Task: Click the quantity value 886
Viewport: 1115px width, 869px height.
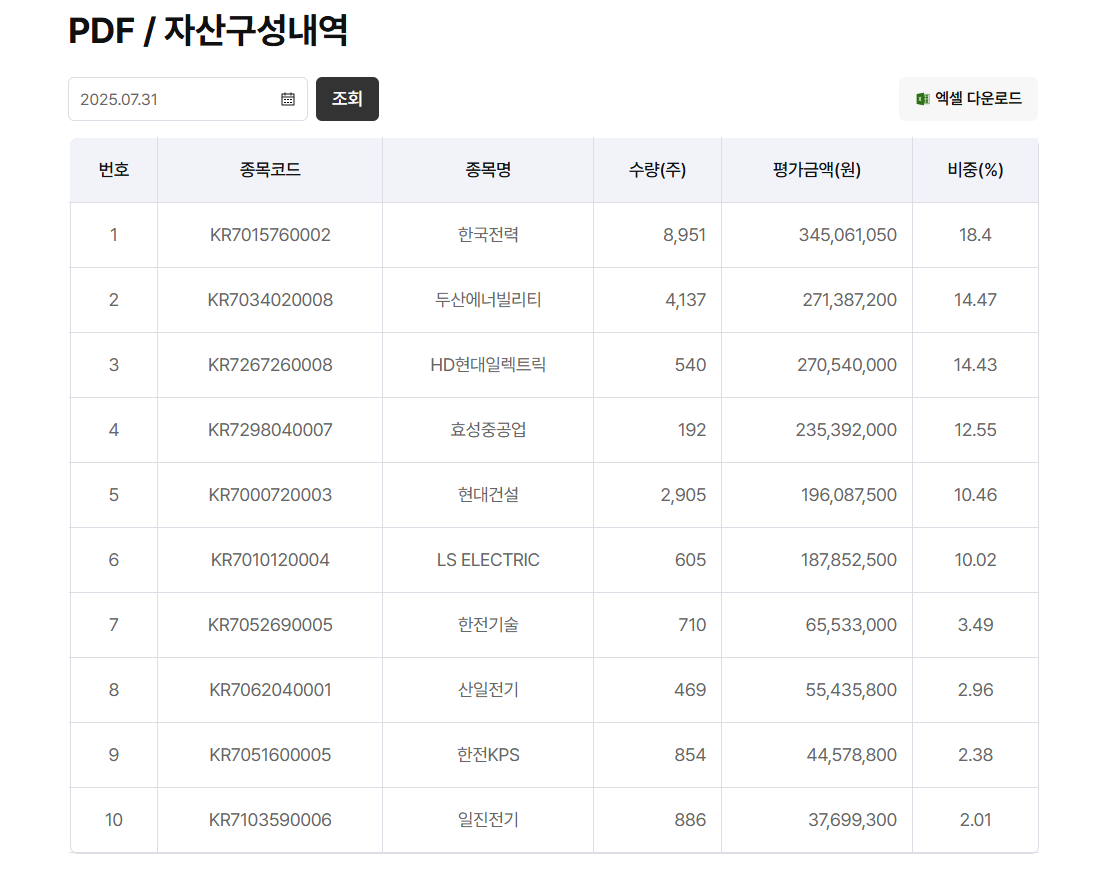Action: [690, 820]
